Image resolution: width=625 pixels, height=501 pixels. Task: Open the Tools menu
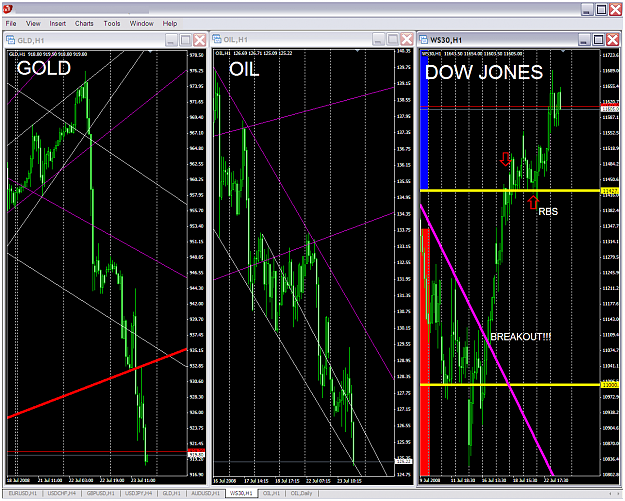click(x=112, y=24)
